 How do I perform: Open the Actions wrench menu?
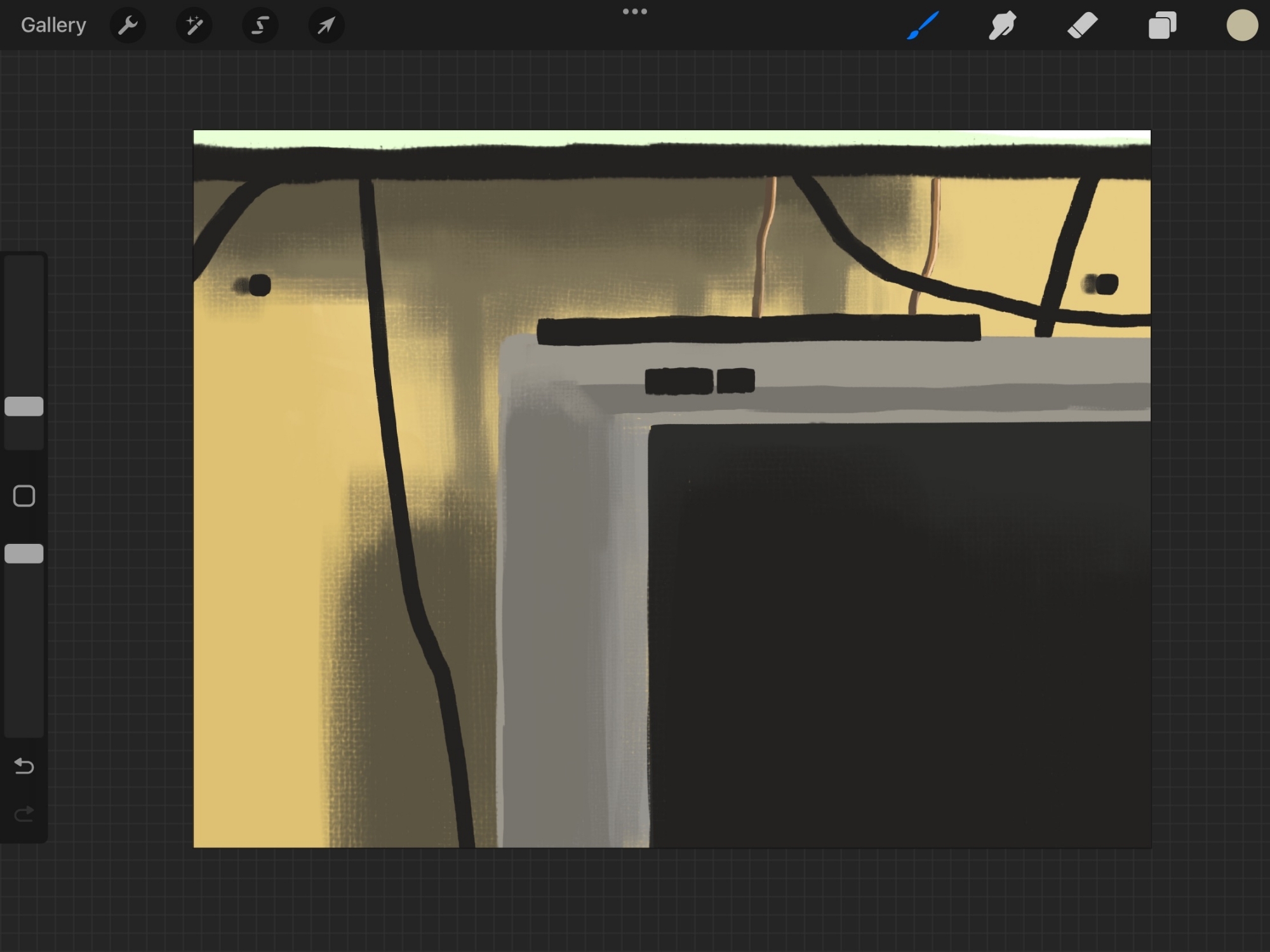pyautogui.click(x=128, y=25)
